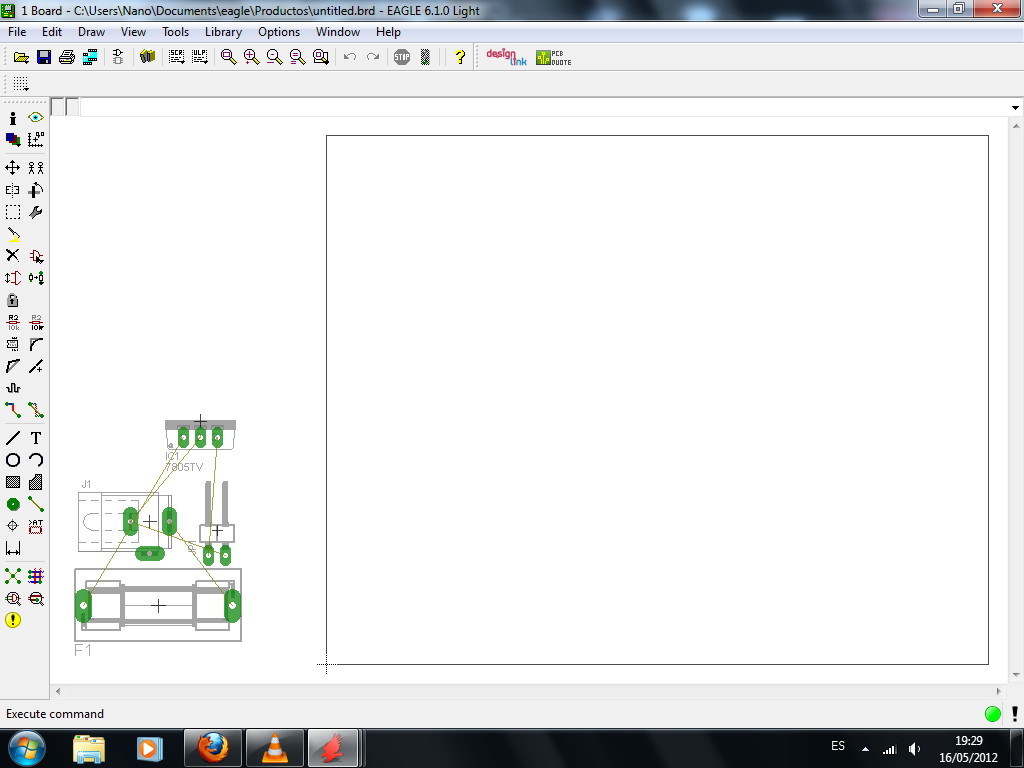
Task: Select the Mark origin tool
Action: [x=36, y=139]
